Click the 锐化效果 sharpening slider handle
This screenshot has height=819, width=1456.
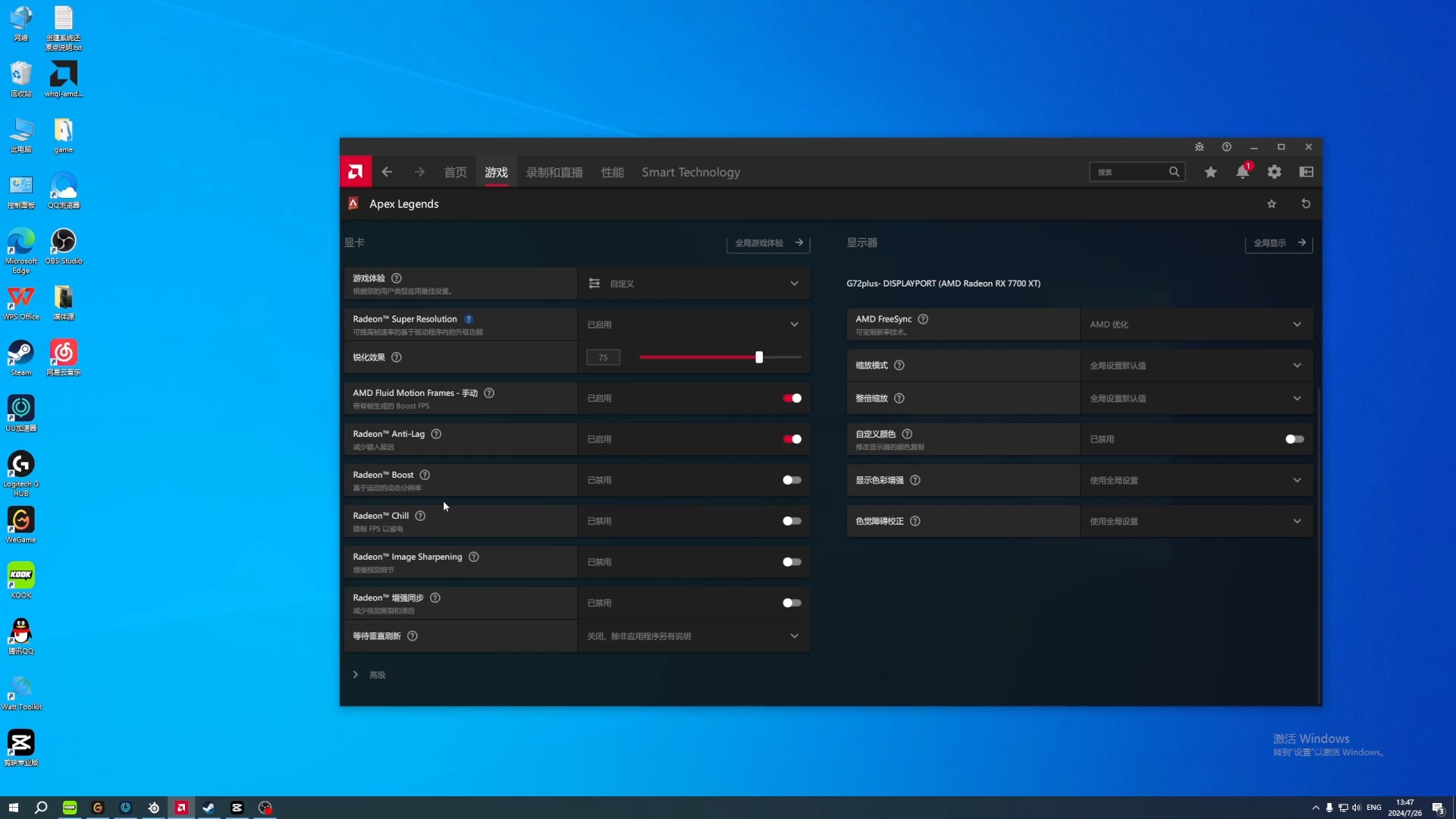pyautogui.click(x=759, y=357)
